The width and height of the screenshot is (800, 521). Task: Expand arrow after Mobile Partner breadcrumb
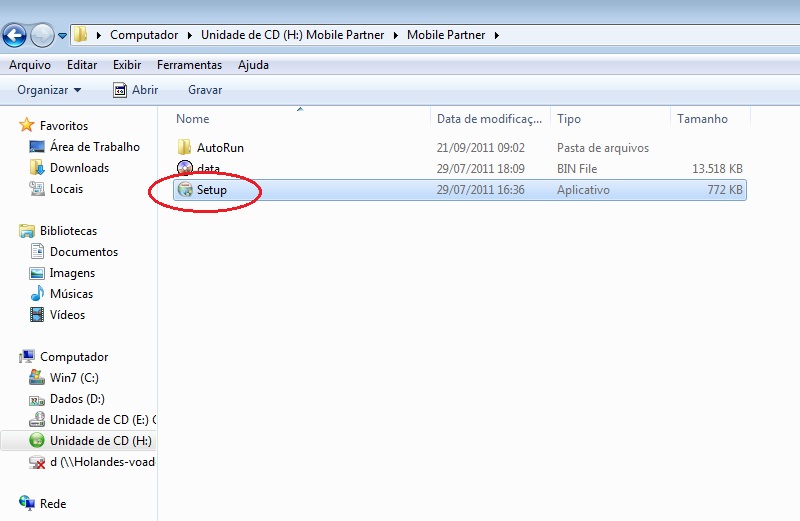tap(496, 35)
